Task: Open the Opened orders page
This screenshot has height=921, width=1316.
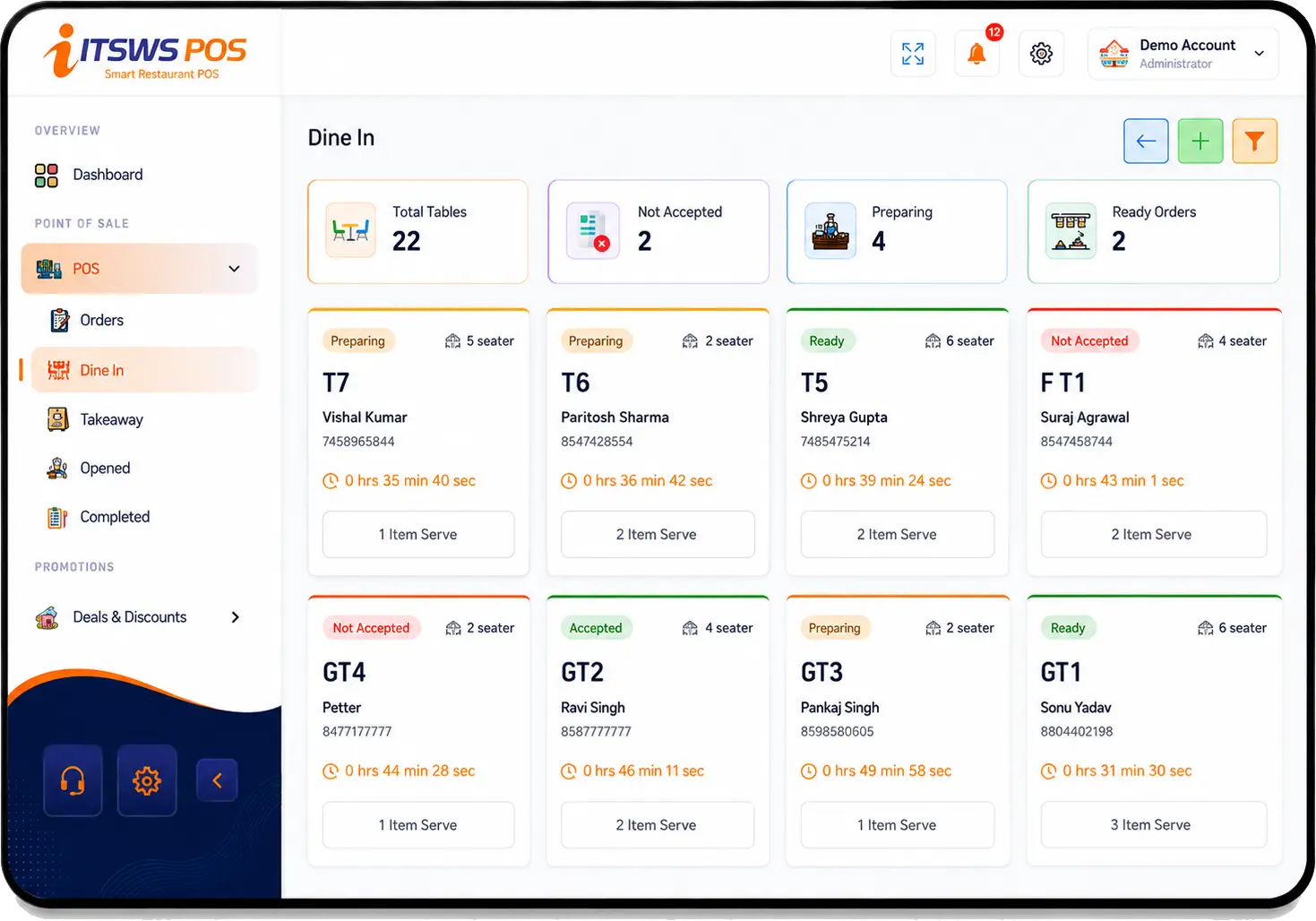Action: pyautogui.click(x=105, y=468)
